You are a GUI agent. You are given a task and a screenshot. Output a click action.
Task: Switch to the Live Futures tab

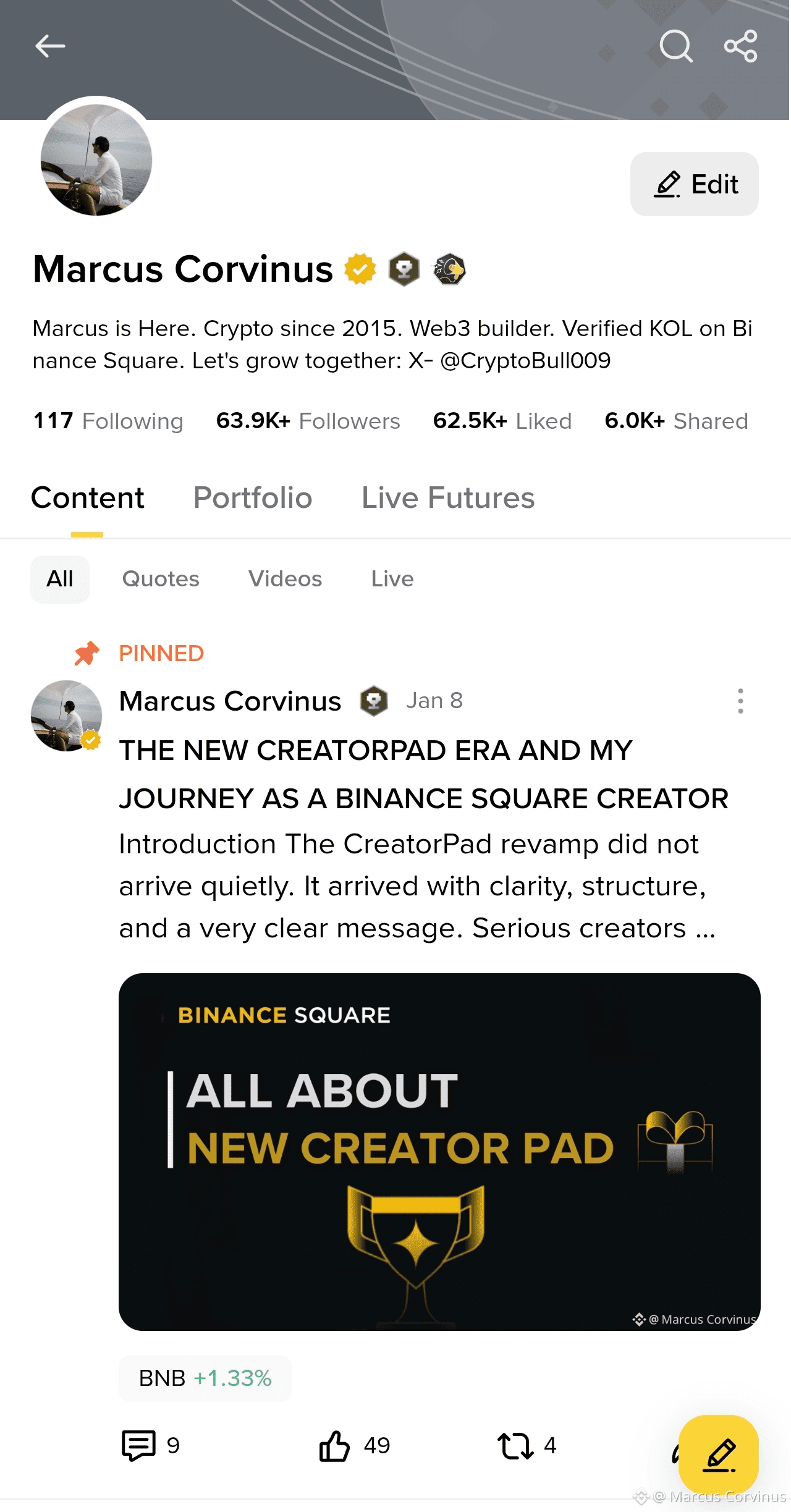tap(448, 498)
